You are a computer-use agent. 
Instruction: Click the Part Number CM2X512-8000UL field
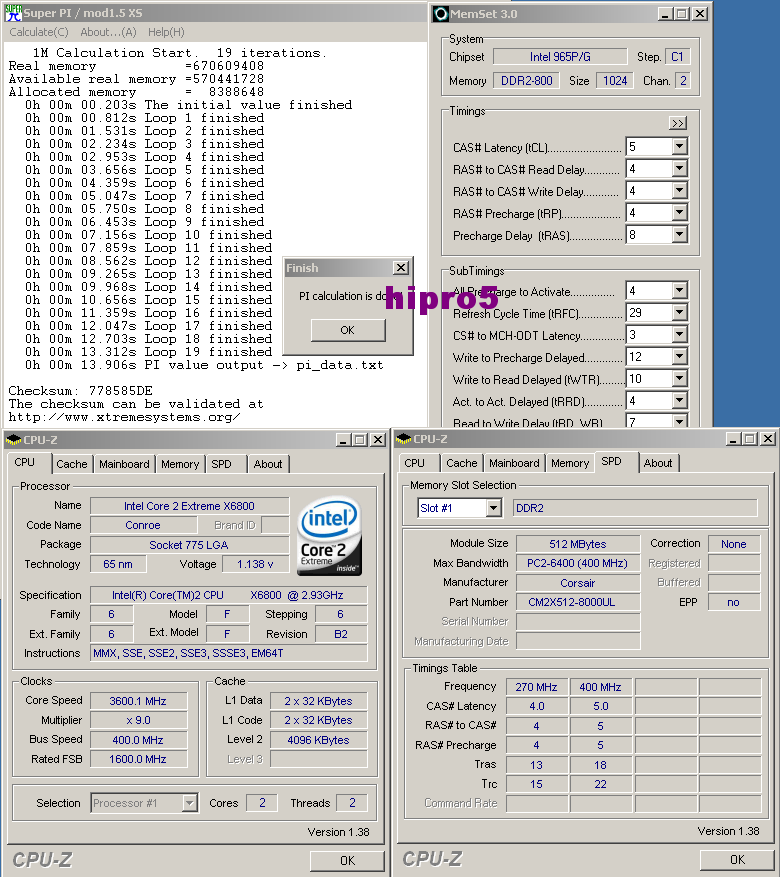[578, 602]
